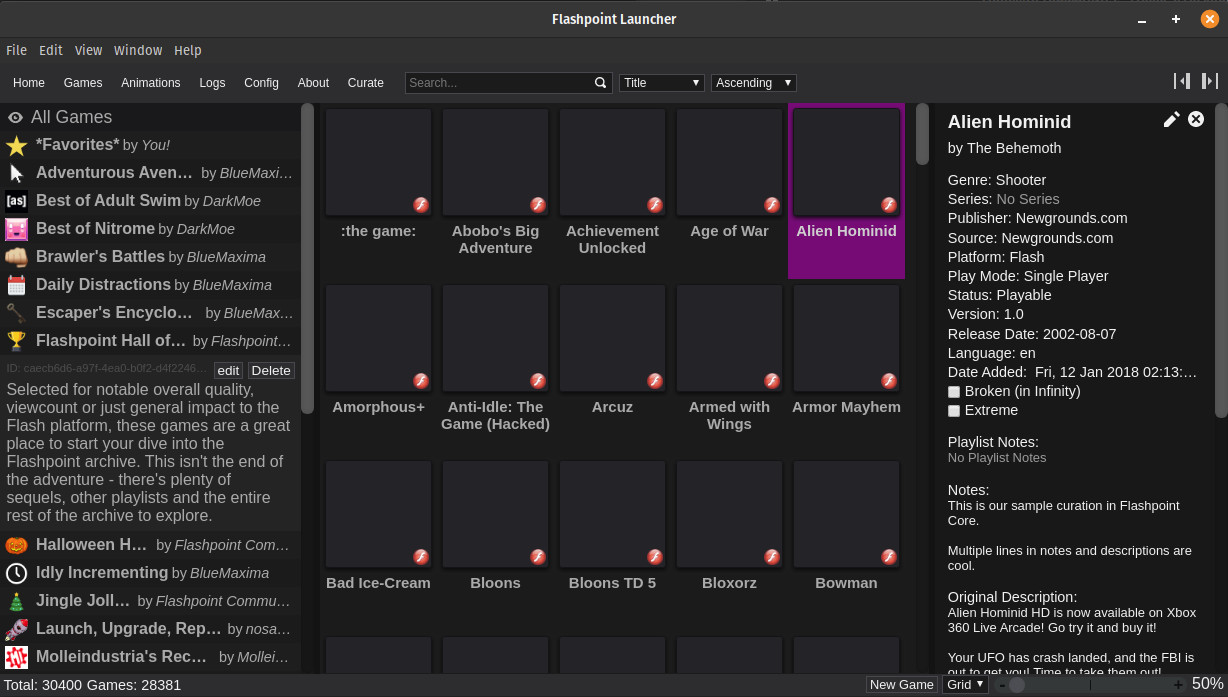The height and width of the screenshot is (697, 1228).
Task: Click the playlist sidebar scrollbar
Action: pyautogui.click(x=307, y=258)
